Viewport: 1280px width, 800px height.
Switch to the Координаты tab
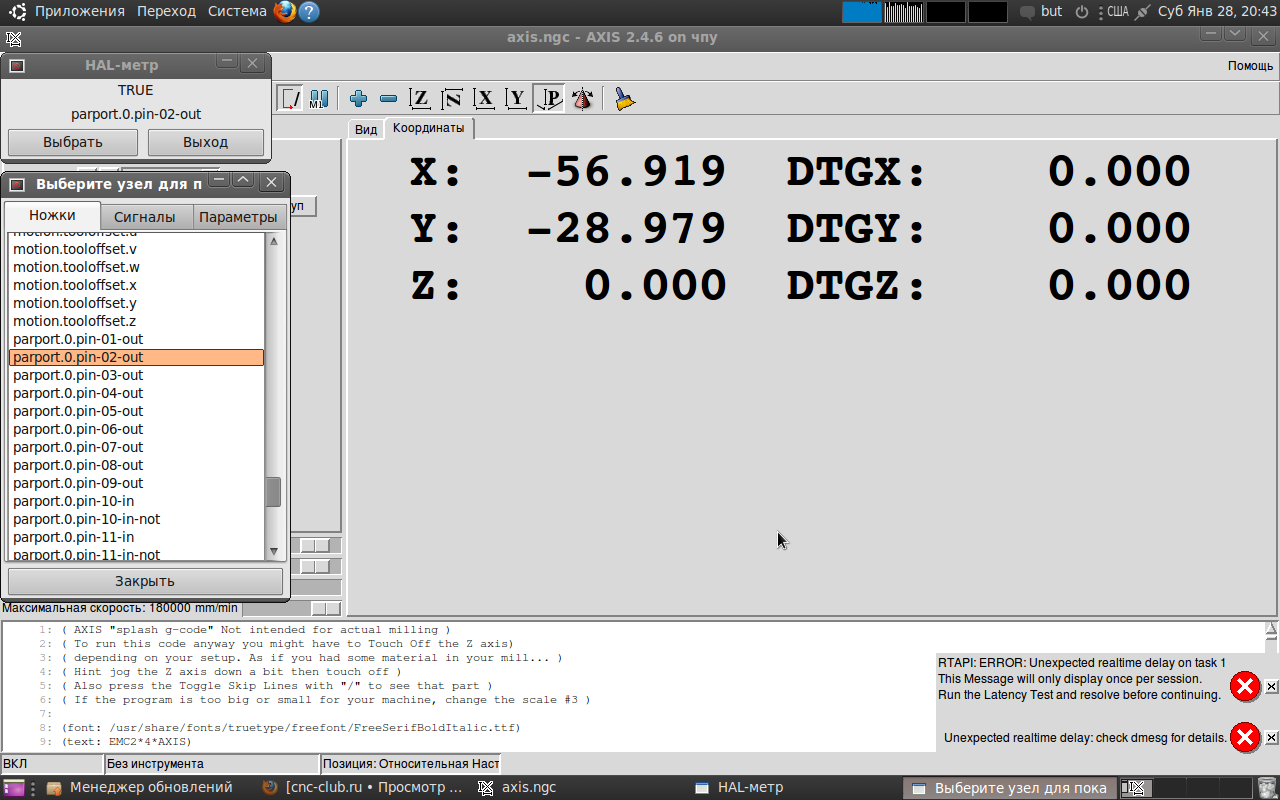click(428, 128)
